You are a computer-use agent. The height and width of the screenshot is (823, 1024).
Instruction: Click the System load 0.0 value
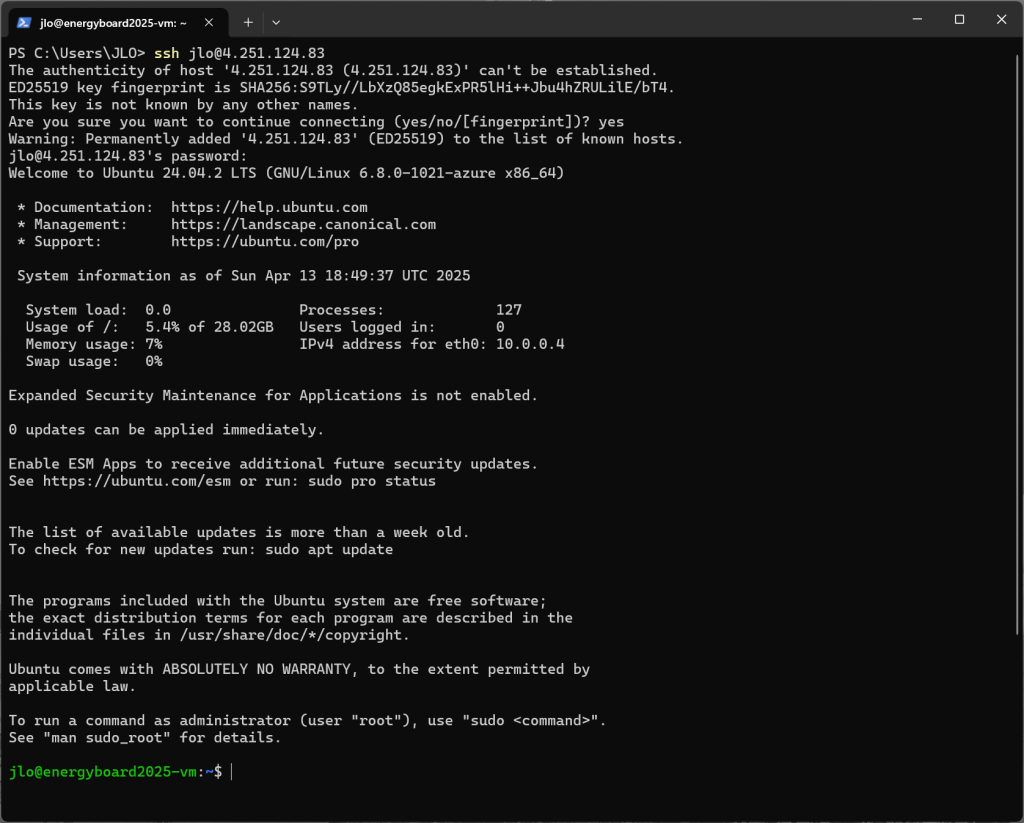click(x=158, y=310)
